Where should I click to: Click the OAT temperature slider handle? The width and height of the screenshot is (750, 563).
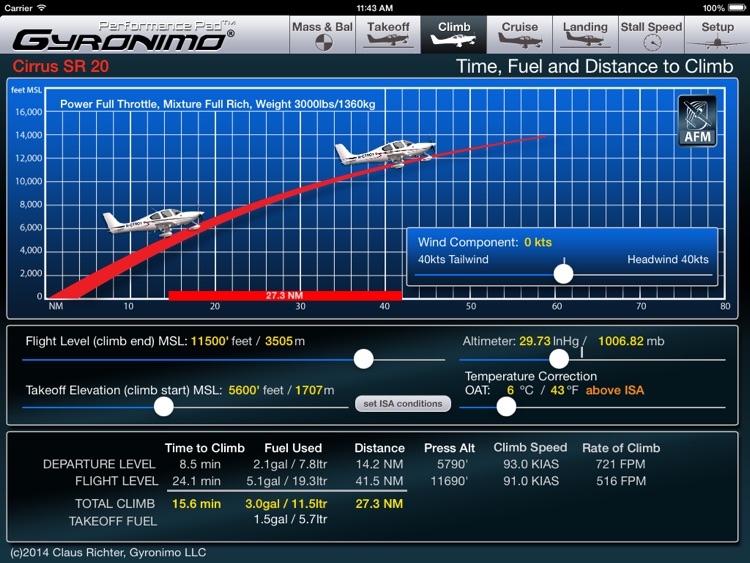pyautogui.click(x=506, y=407)
